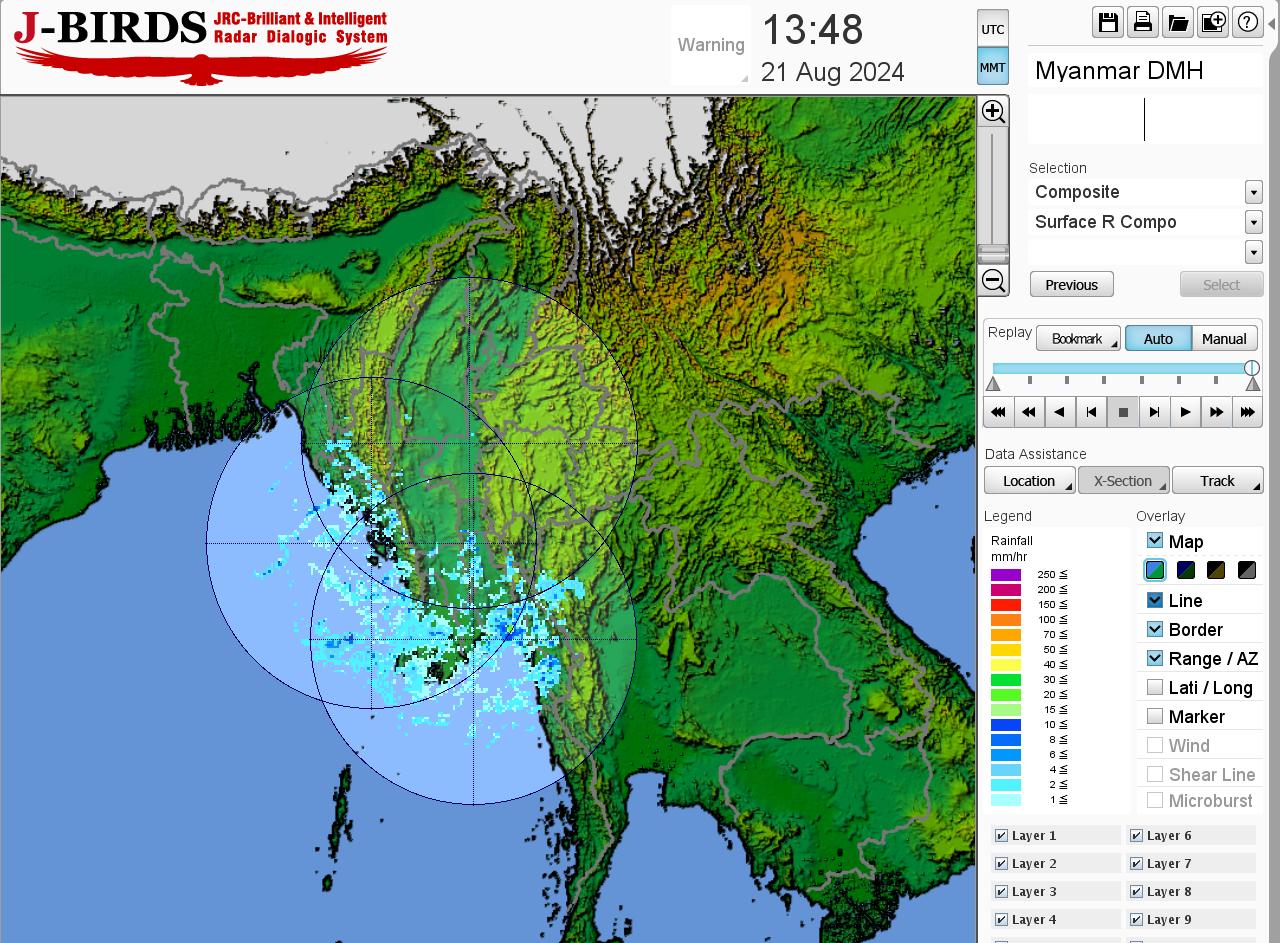Enable the Lati / Long overlay checkbox
This screenshot has width=1284, height=943.
[x=1155, y=687]
